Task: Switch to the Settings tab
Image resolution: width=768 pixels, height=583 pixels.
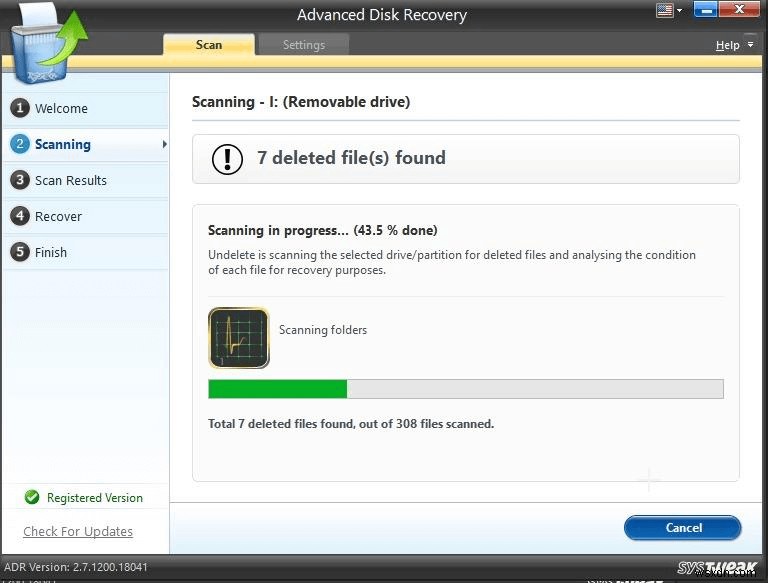Action: [x=304, y=45]
